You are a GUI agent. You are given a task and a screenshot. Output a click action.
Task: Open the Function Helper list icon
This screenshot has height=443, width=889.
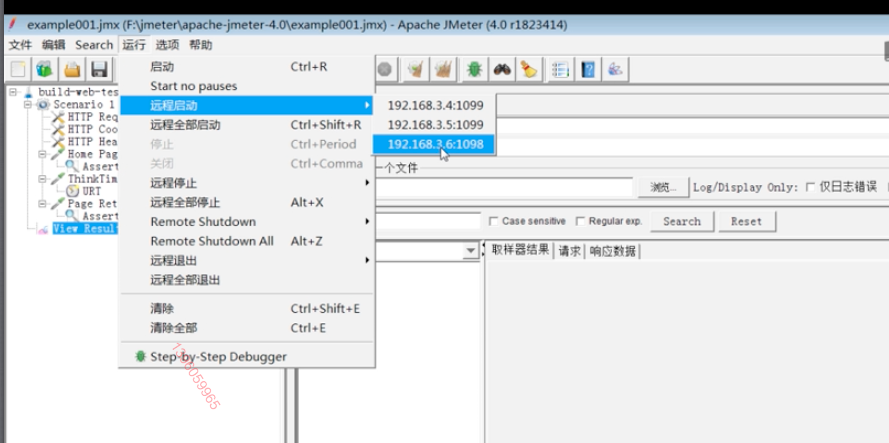560,70
